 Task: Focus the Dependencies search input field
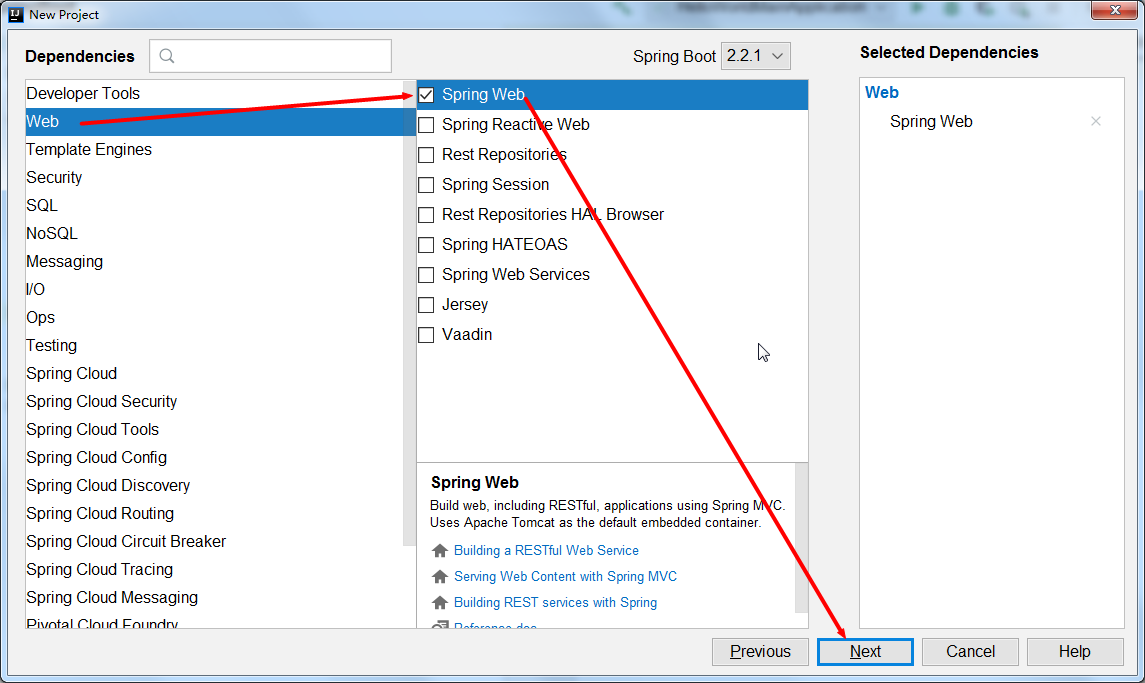tap(270, 56)
